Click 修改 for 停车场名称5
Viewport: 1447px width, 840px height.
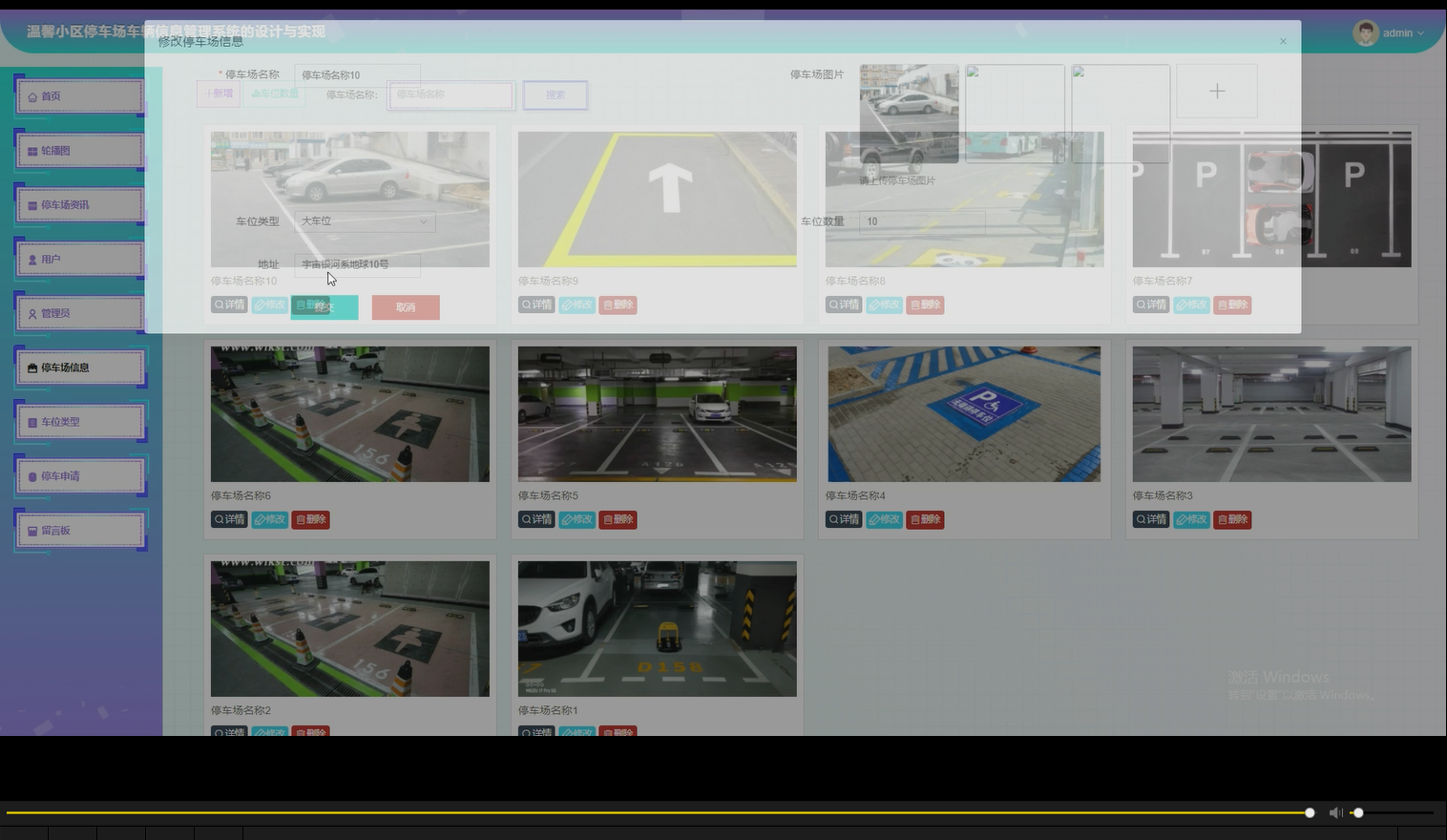pos(577,519)
